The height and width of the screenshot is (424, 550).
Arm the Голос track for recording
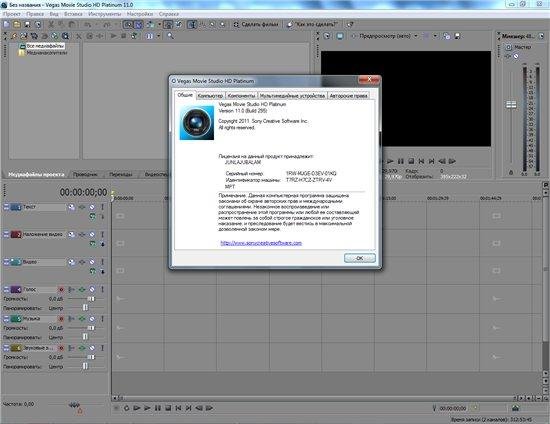pos(61,289)
